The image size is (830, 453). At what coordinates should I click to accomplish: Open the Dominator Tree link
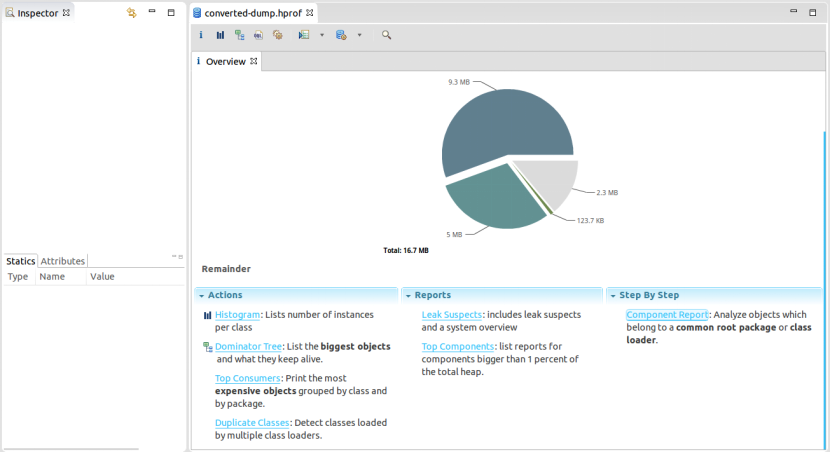(x=248, y=347)
